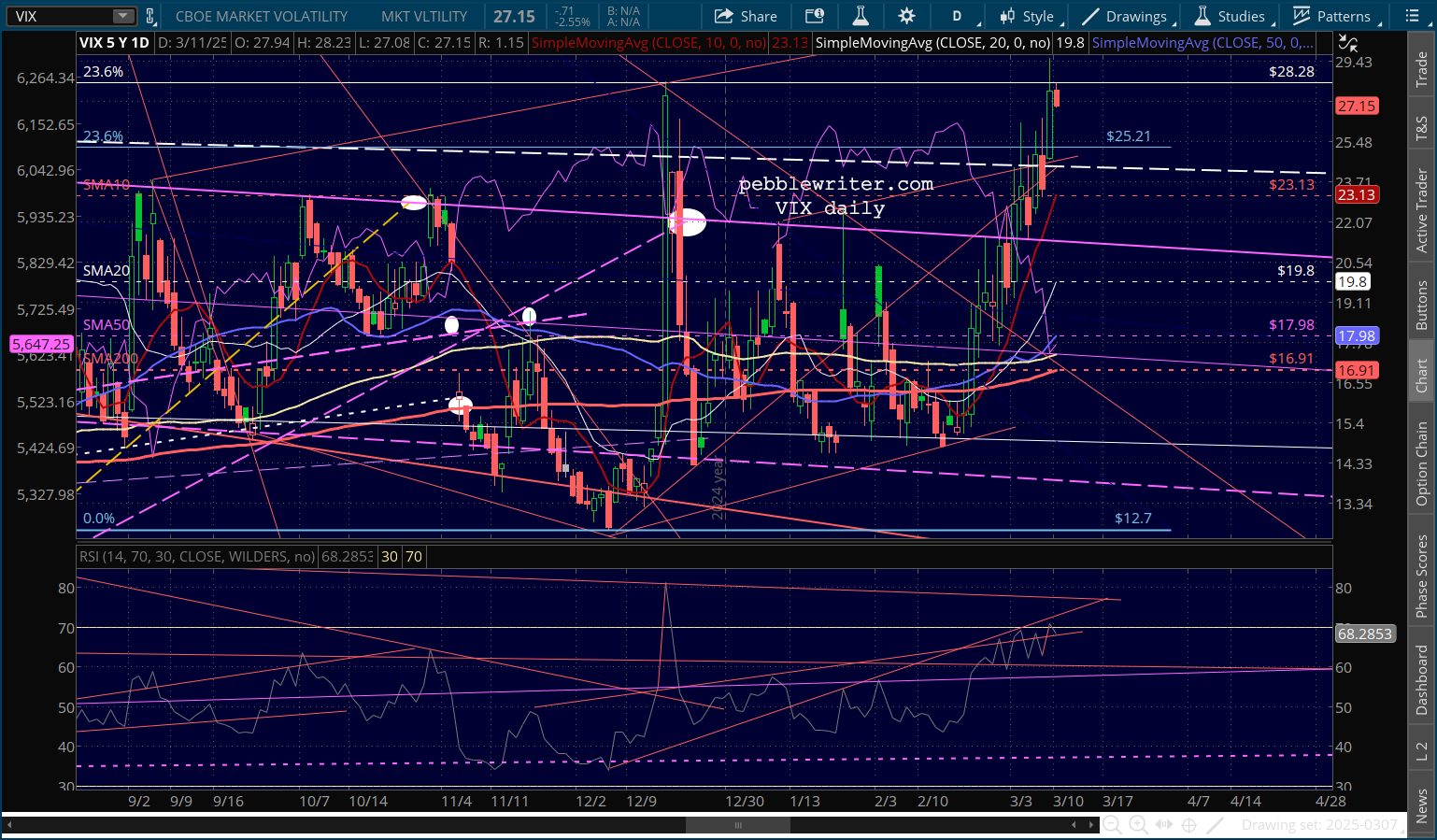The width and height of the screenshot is (1437, 840).
Task: Open the News sidebar tab
Action: tap(1421, 805)
